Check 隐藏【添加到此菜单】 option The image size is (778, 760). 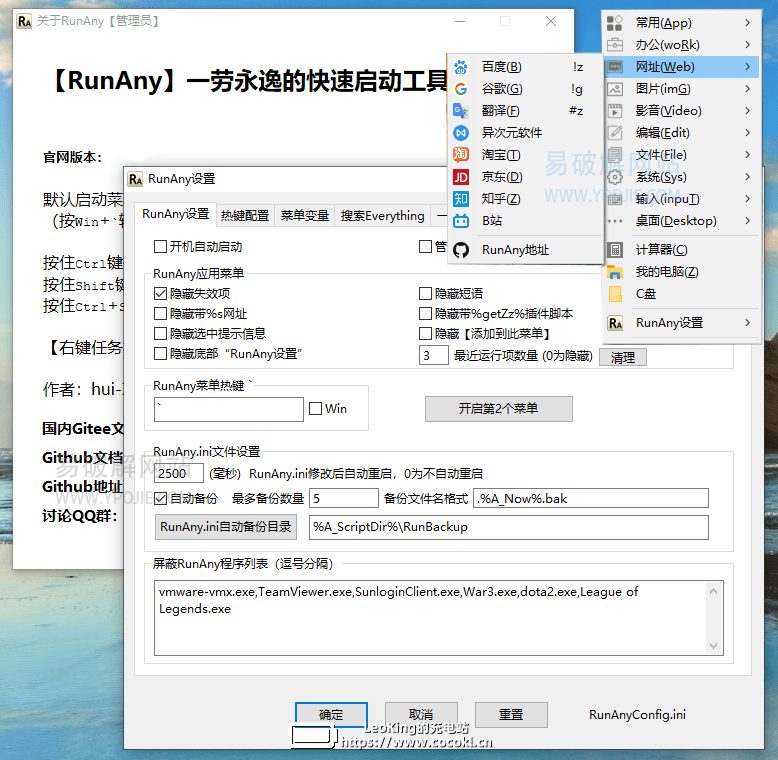point(425,333)
